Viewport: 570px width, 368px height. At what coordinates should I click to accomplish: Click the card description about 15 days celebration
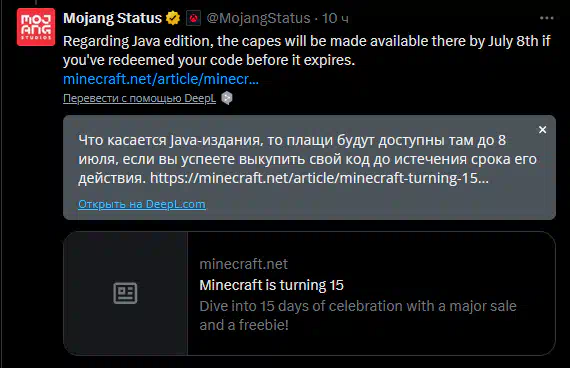[358, 316]
